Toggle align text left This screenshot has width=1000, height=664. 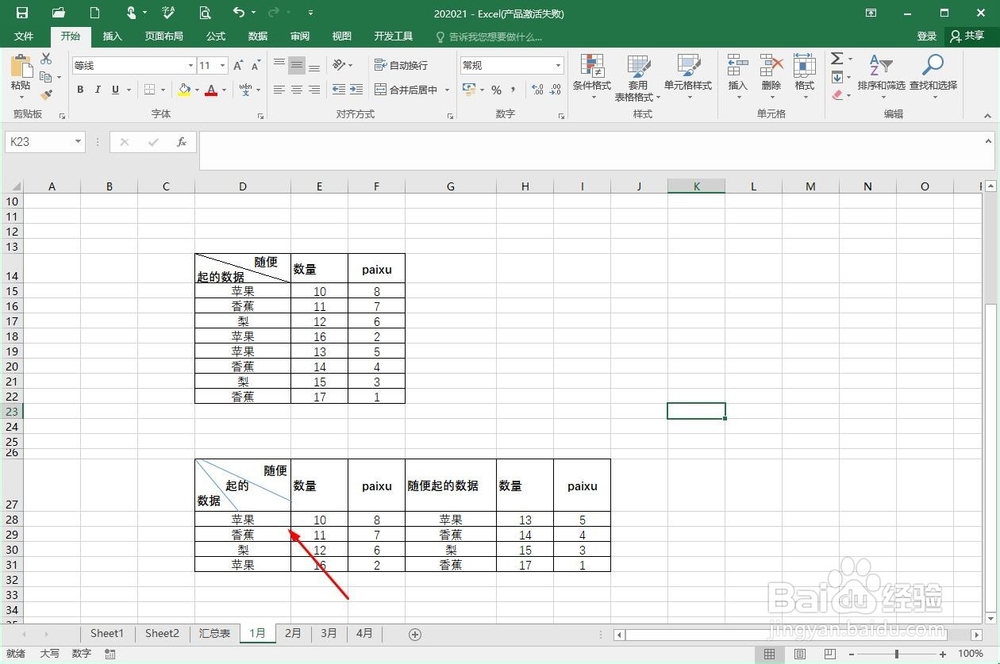coord(279,89)
